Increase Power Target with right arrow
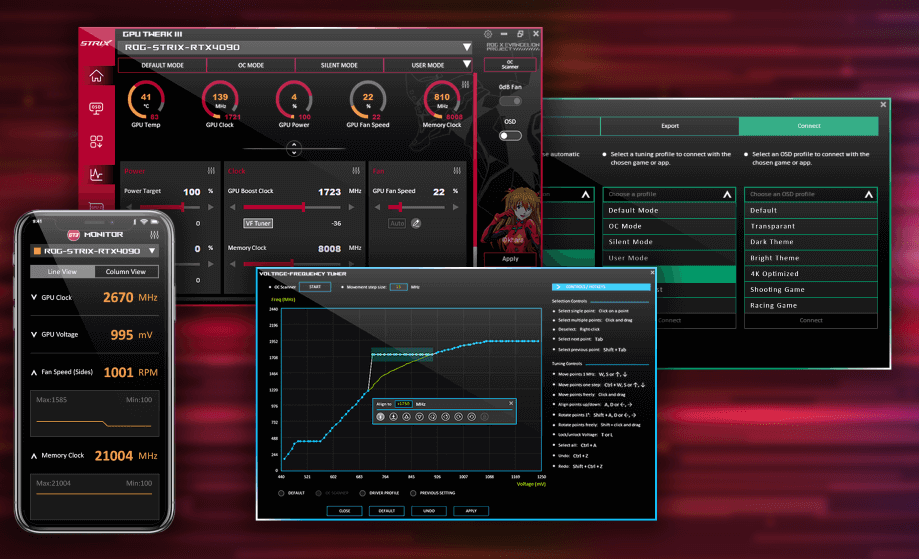 (210, 207)
